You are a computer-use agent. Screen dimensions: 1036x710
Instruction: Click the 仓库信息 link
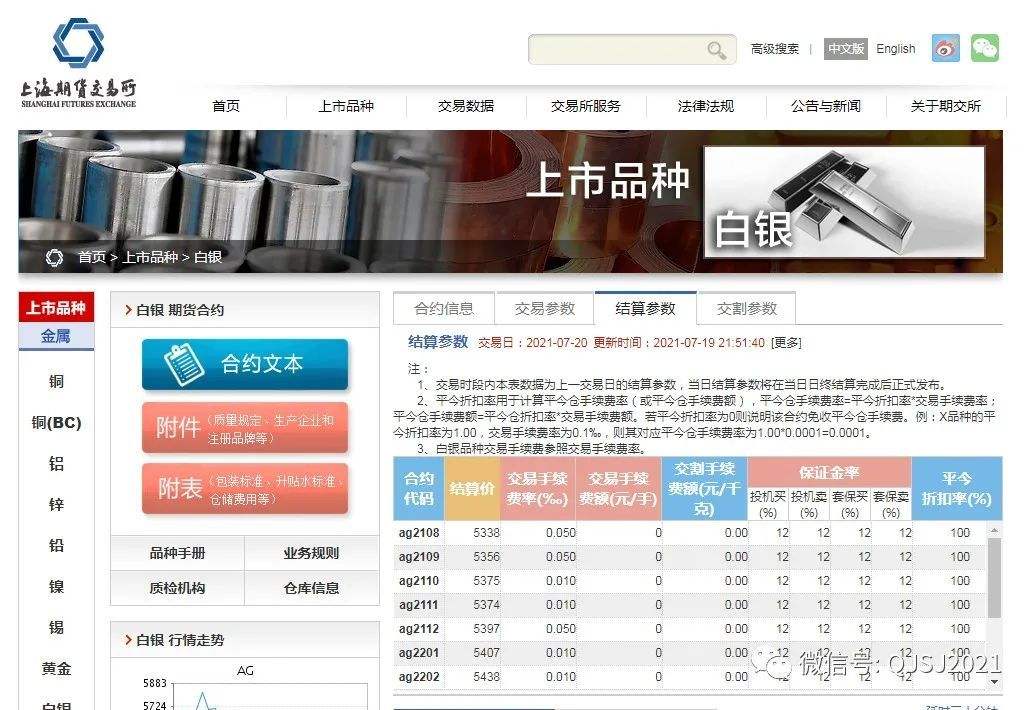point(312,588)
